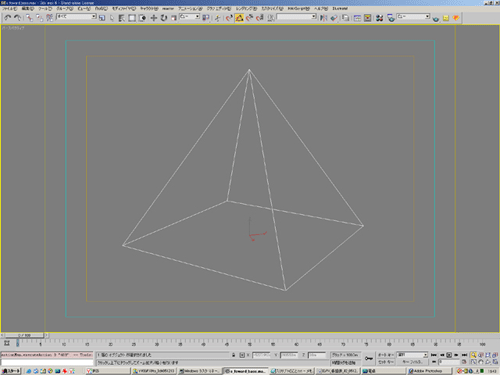
Task: Open the Curve Editor icon
Action: coord(357,18)
